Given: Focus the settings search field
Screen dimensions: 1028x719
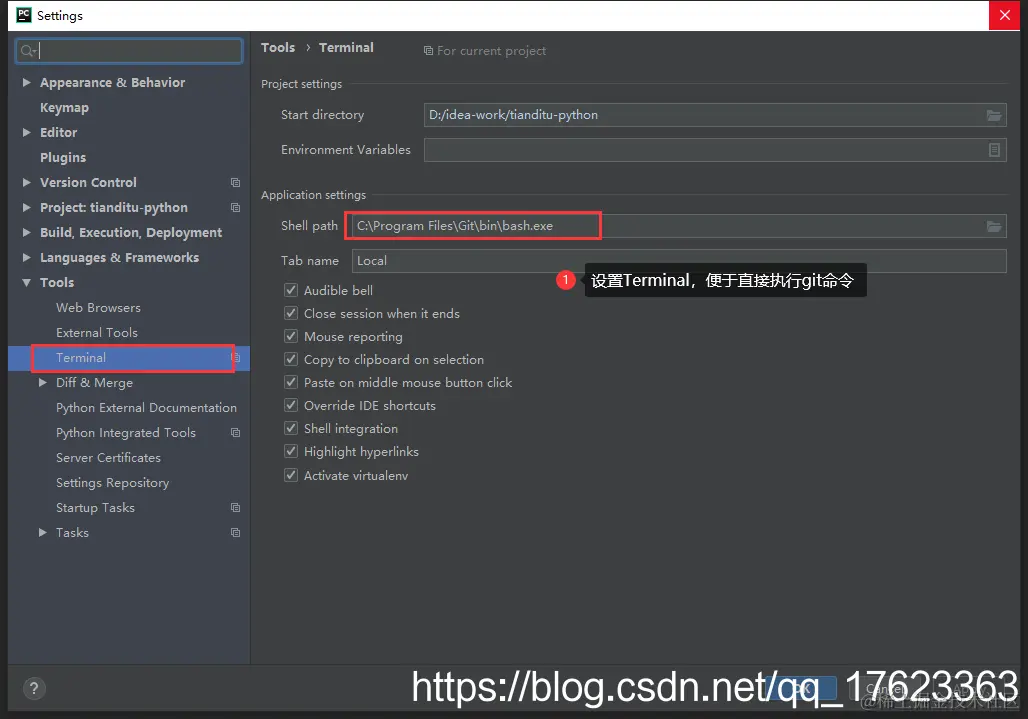Looking at the screenshot, I should (129, 51).
